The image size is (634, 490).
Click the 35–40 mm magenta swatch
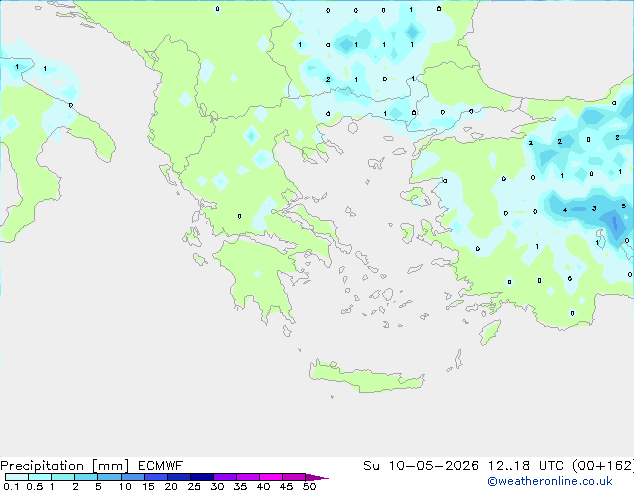tap(247, 477)
